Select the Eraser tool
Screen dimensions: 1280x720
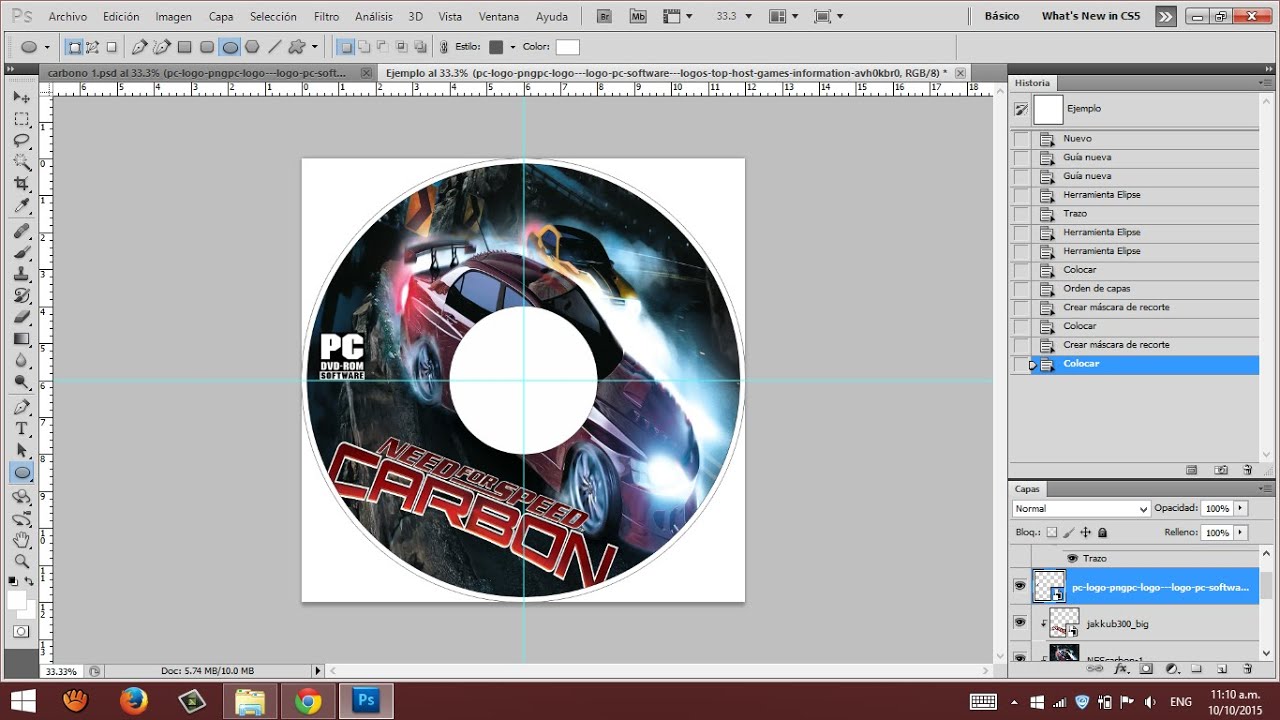(21, 318)
